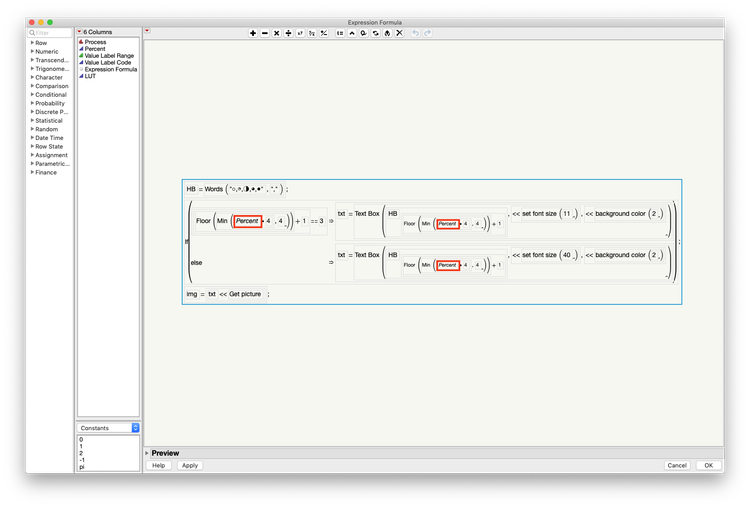Expand the Numeric function group

coord(33,51)
